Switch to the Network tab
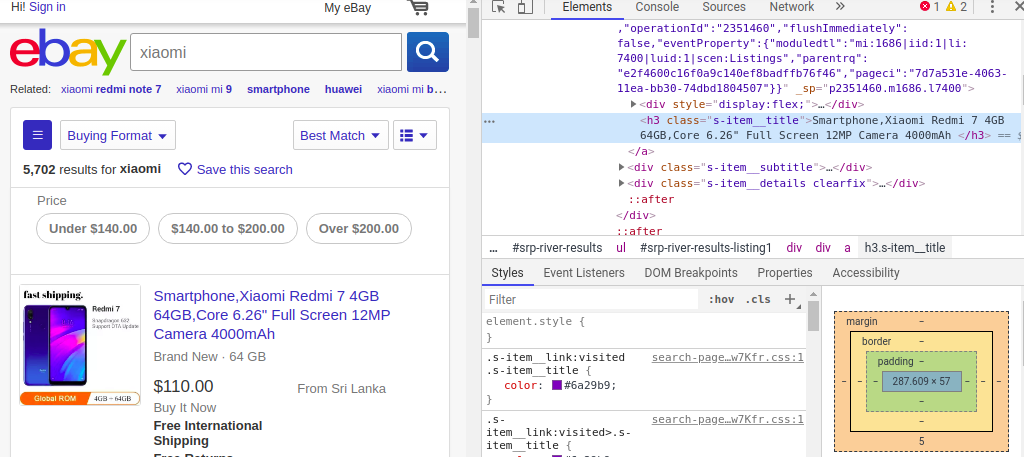The image size is (1024, 457). tap(792, 7)
